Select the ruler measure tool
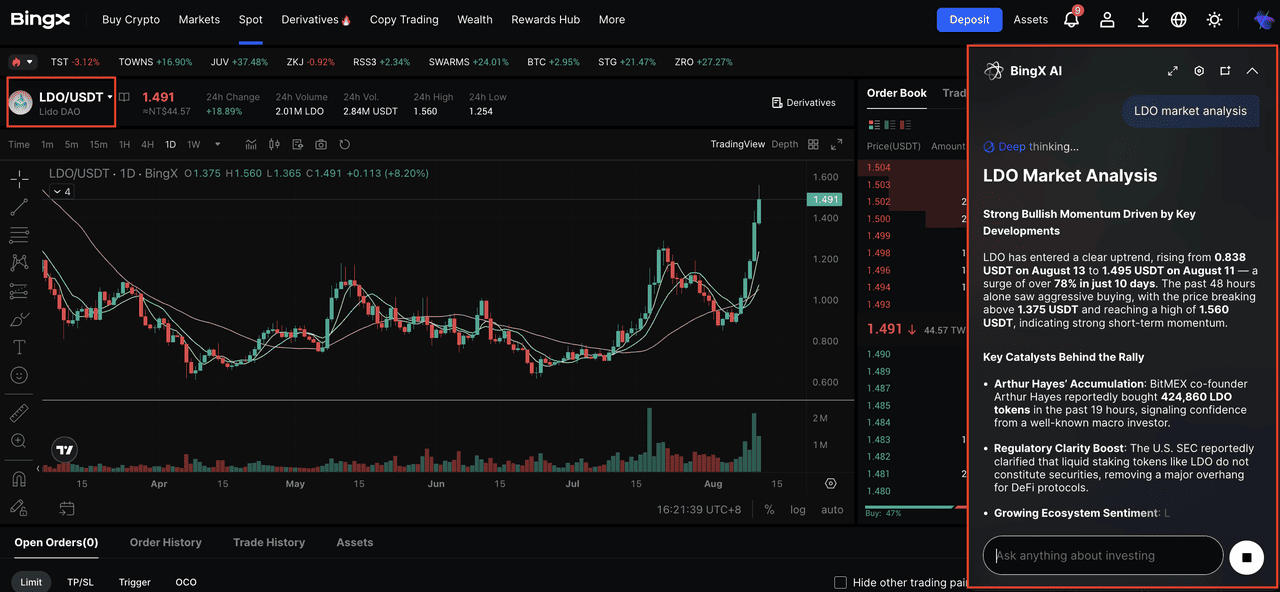 point(19,412)
